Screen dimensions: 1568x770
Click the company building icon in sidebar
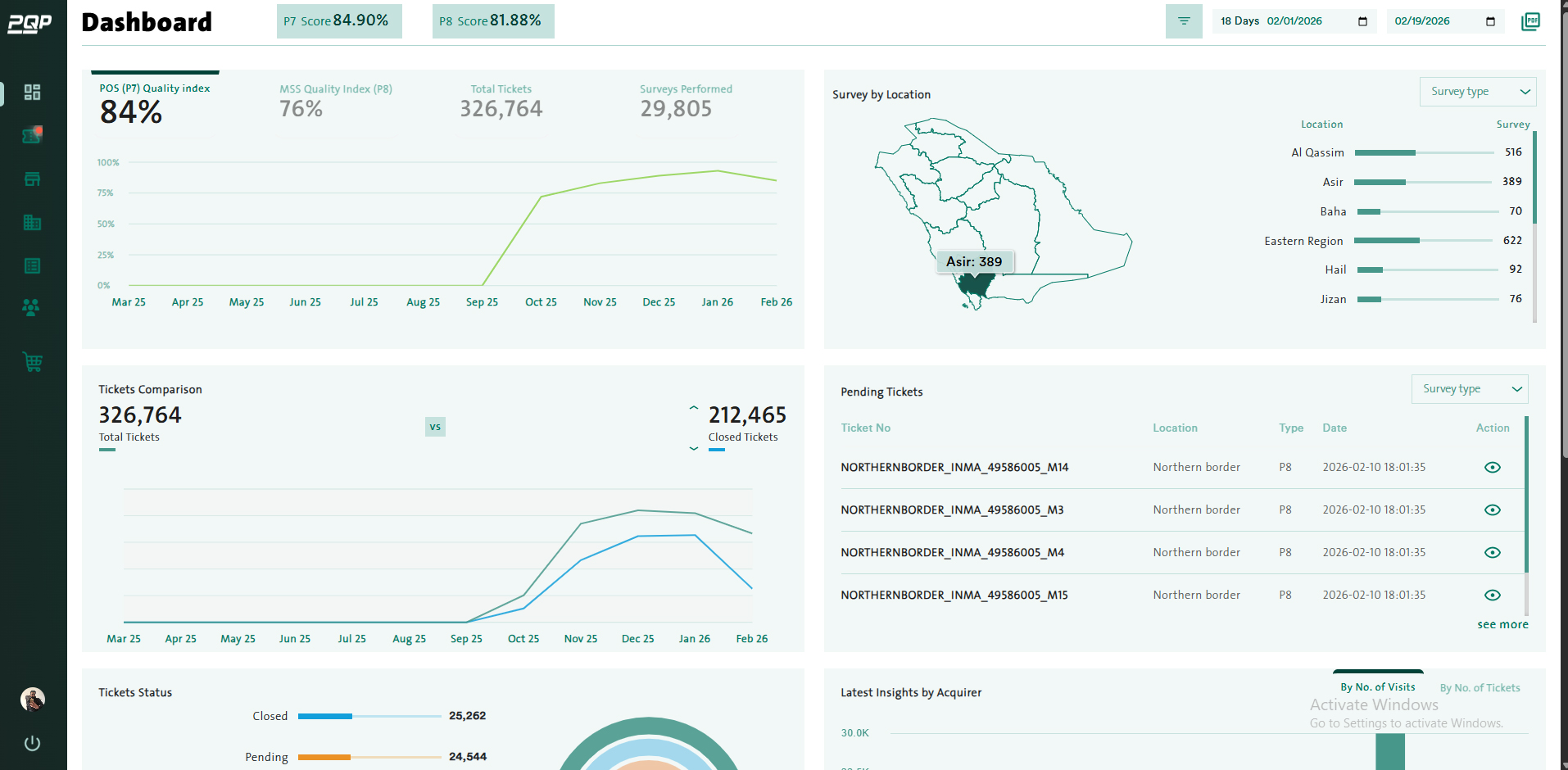(32, 222)
